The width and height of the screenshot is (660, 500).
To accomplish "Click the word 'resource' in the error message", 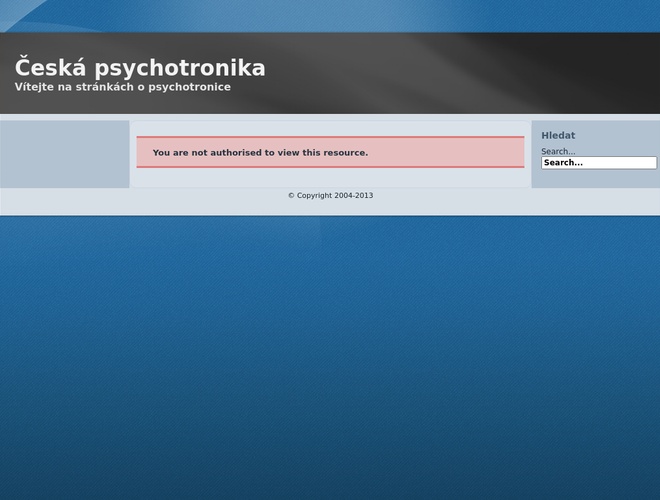I will click(x=344, y=153).
